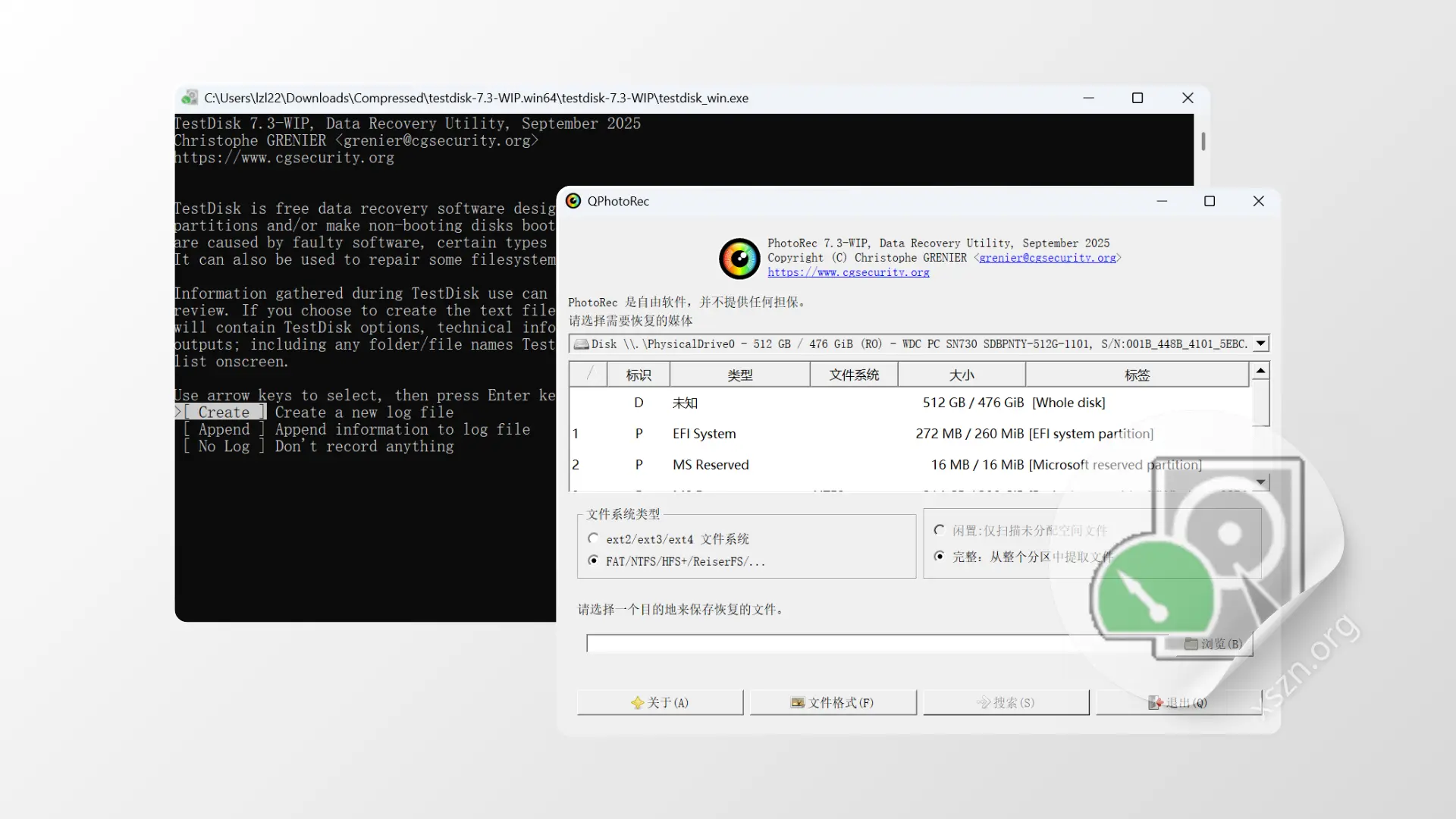The image size is (1456, 819).
Task: Click the star icon on 关于(A) button
Action: (637, 703)
